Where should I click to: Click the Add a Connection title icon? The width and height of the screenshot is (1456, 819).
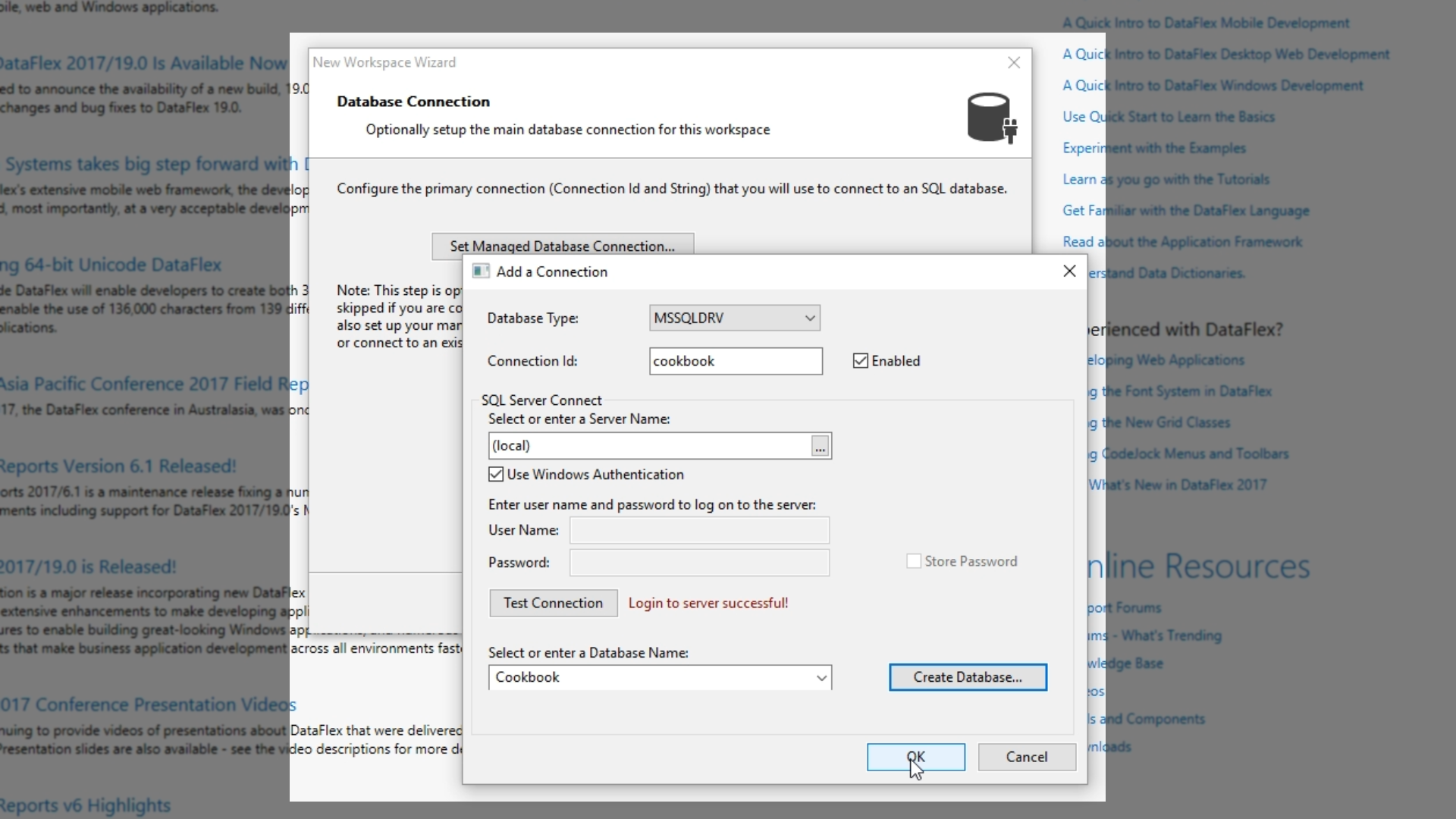(x=481, y=271)
